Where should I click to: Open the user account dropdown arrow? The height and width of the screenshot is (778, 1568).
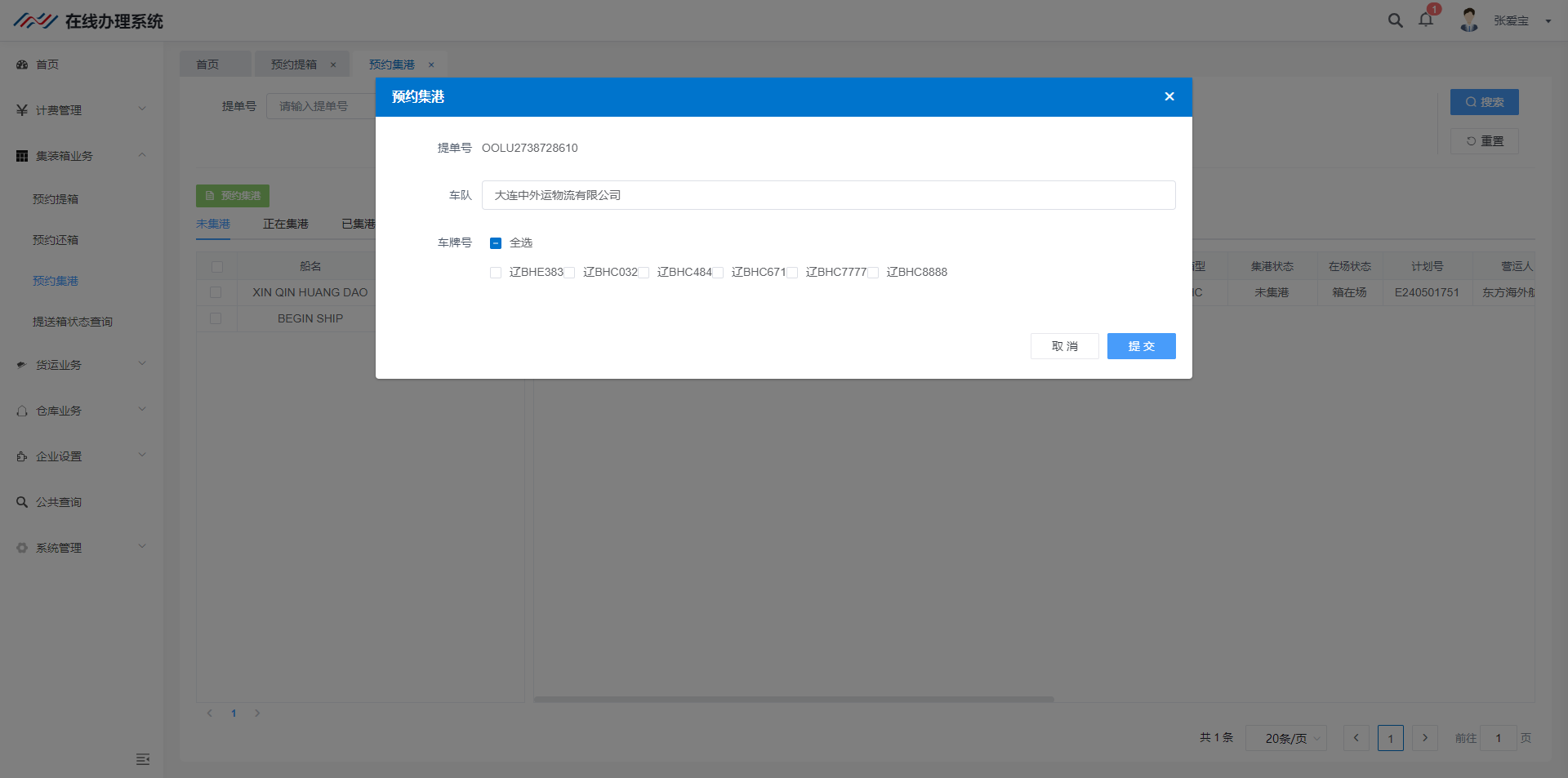coord(1548,21)
